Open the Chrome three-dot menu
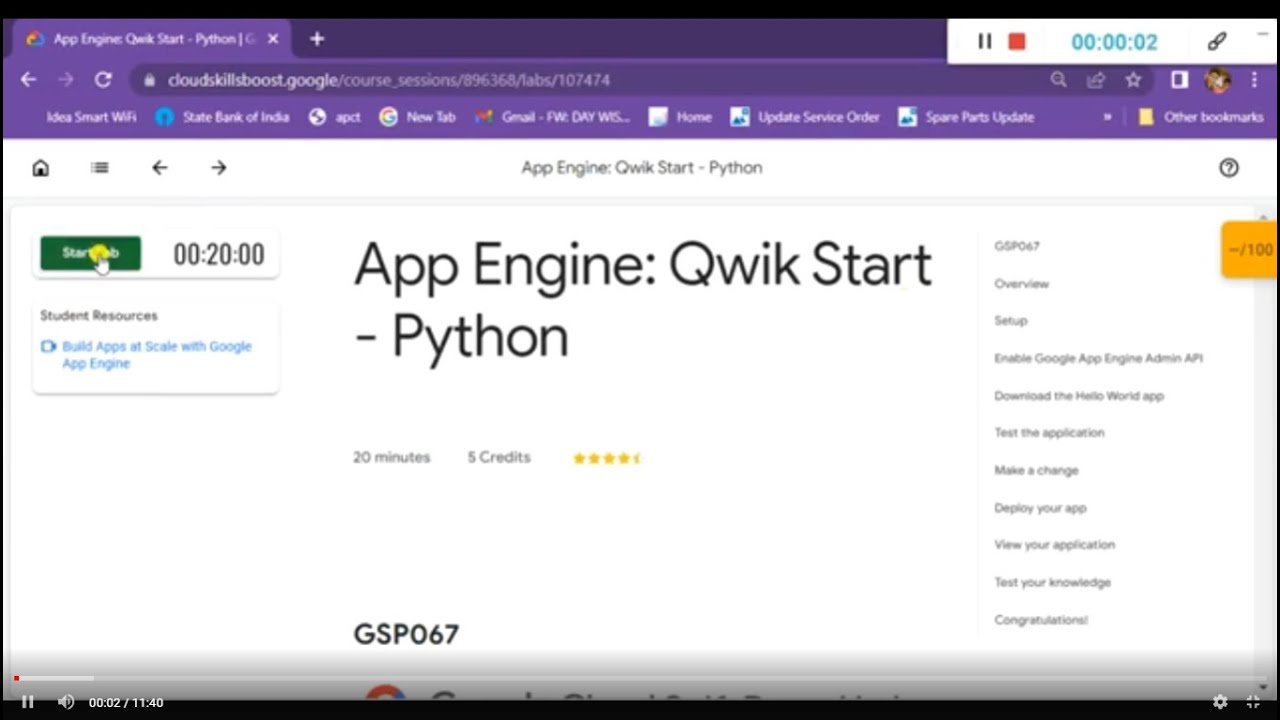Viewport: 1280px width, 720px height. (1254, 80)
